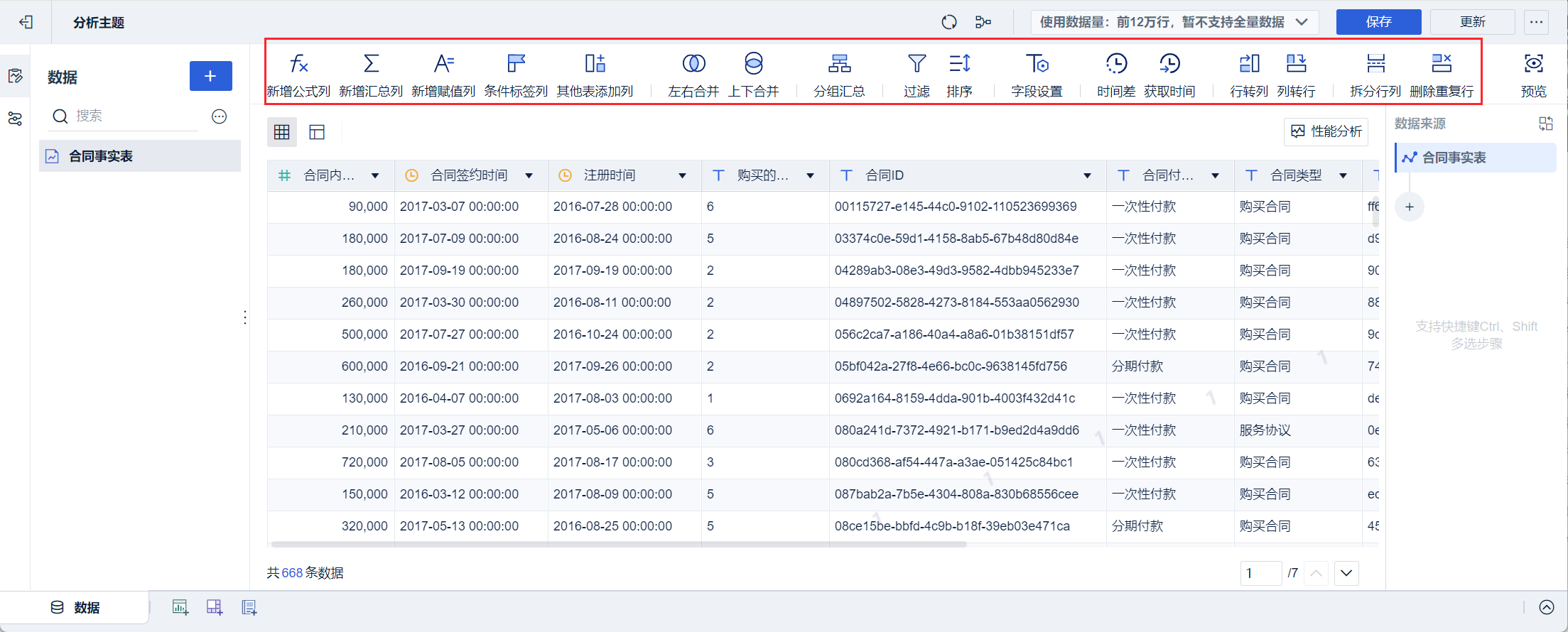Select the 合同事实表 step under 数据来源
This screenshot has width=1568, height=632.
click(1476, 158)
